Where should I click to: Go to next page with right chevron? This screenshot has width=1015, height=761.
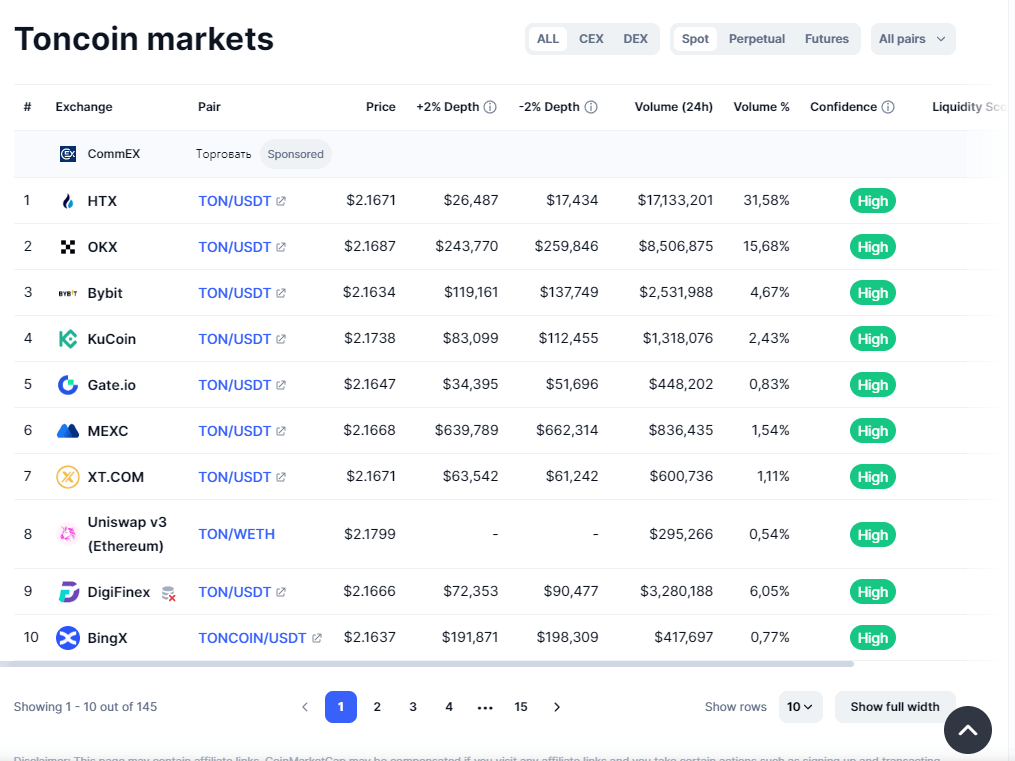point(557,707)
